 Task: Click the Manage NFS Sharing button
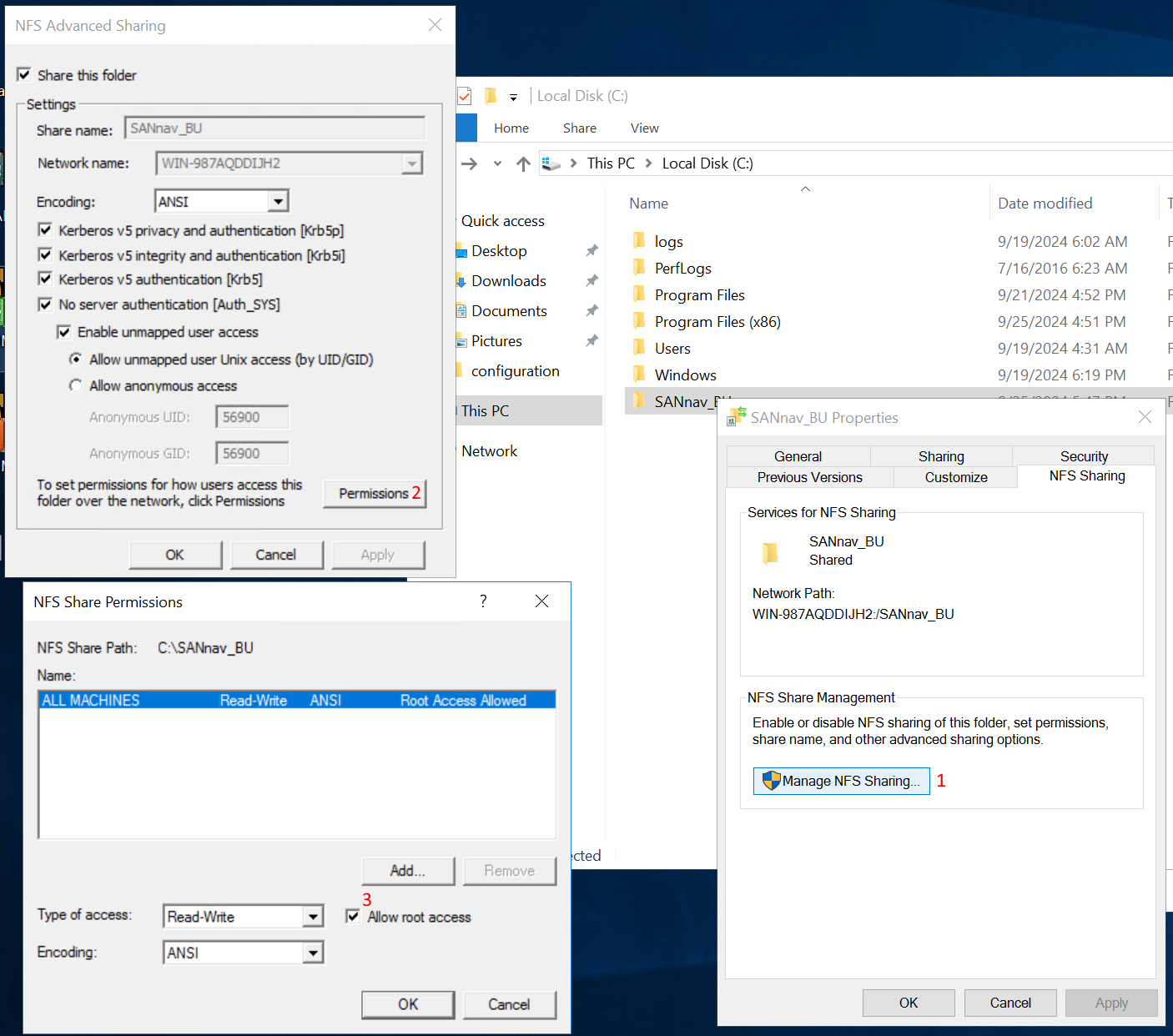click(841, 781)
